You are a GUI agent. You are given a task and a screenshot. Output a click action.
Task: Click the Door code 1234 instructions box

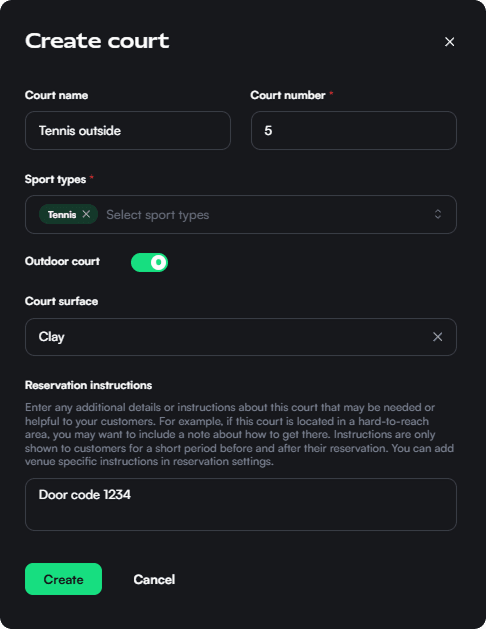point(241,504)
